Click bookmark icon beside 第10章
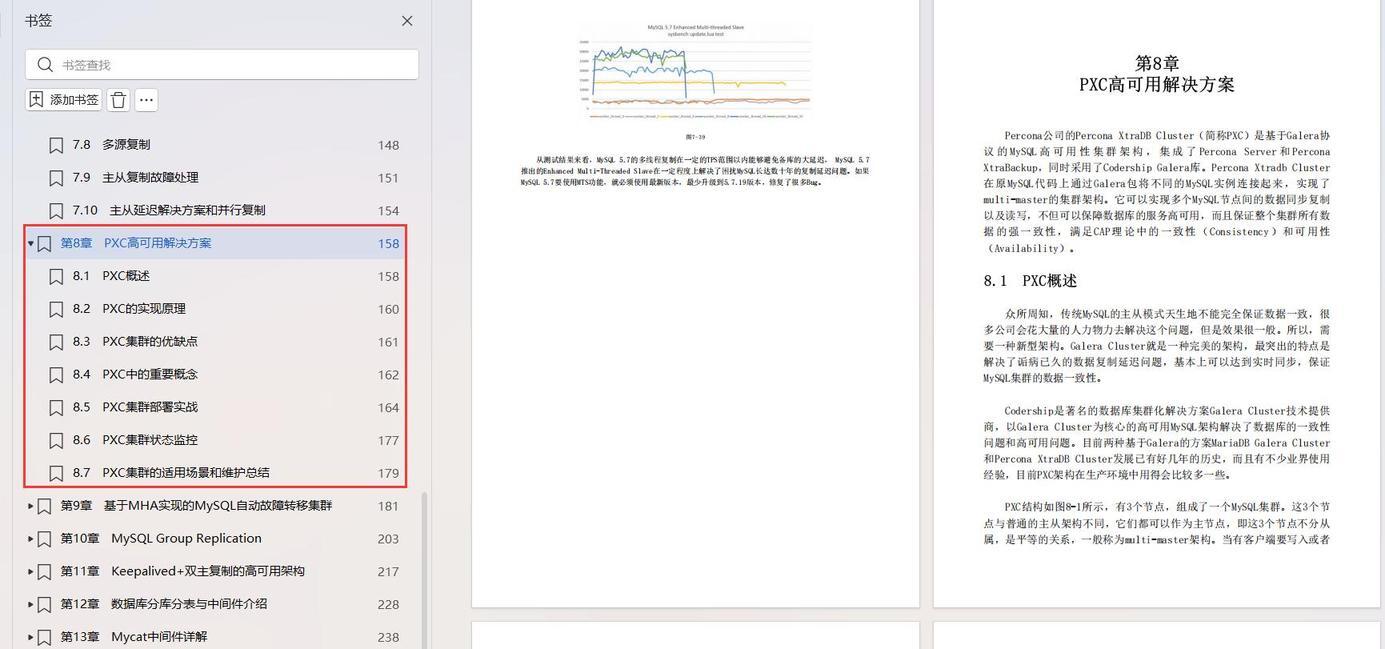 point(44,540)
